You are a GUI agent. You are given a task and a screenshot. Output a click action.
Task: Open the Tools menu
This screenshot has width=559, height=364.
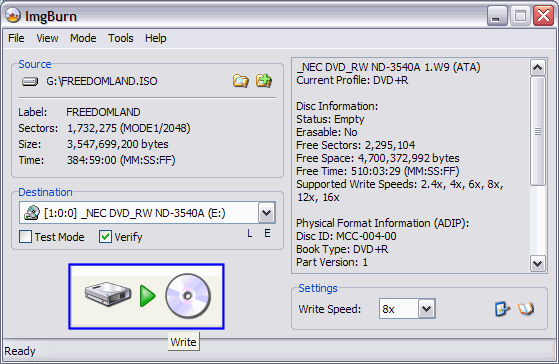tap(121, 38)
